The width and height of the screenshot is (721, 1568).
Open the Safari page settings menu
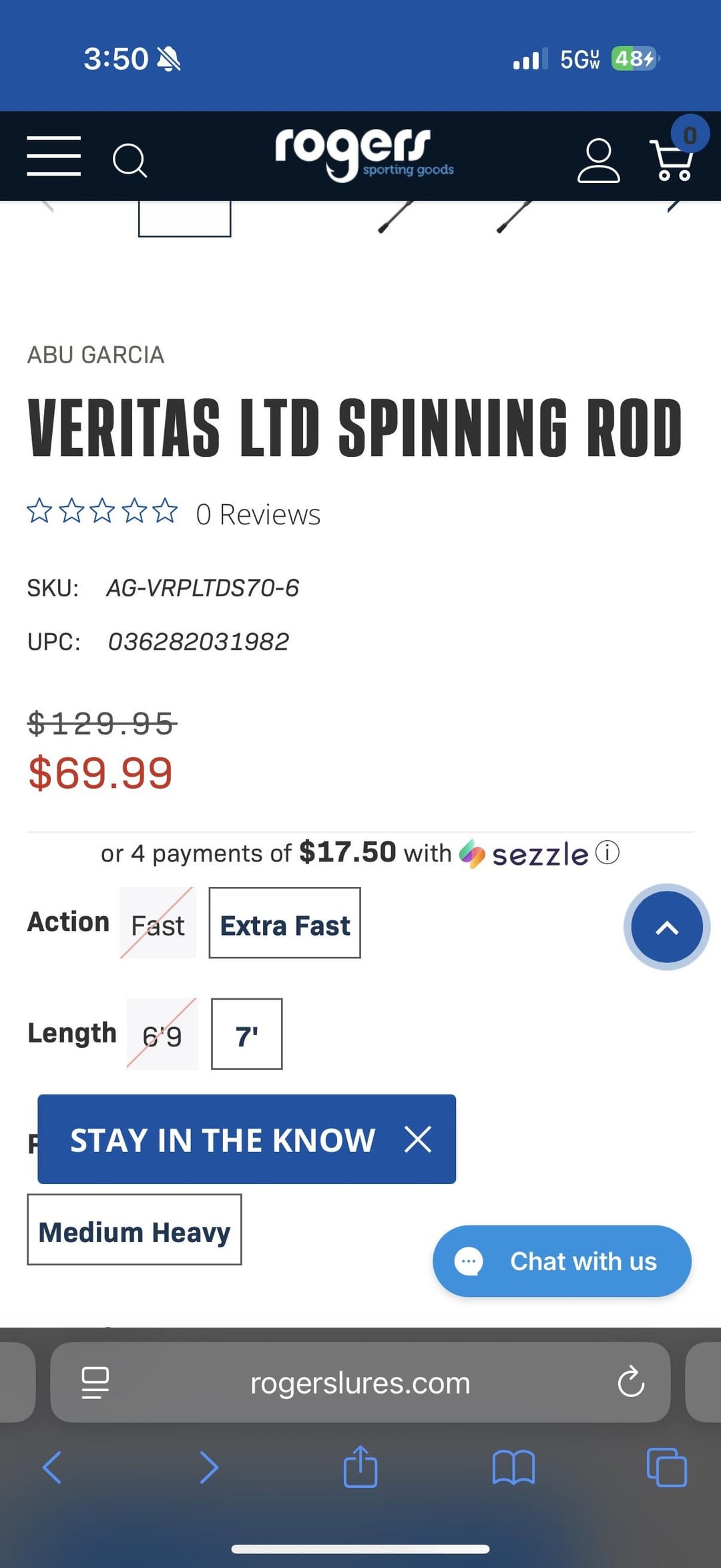click(95, 1382)
